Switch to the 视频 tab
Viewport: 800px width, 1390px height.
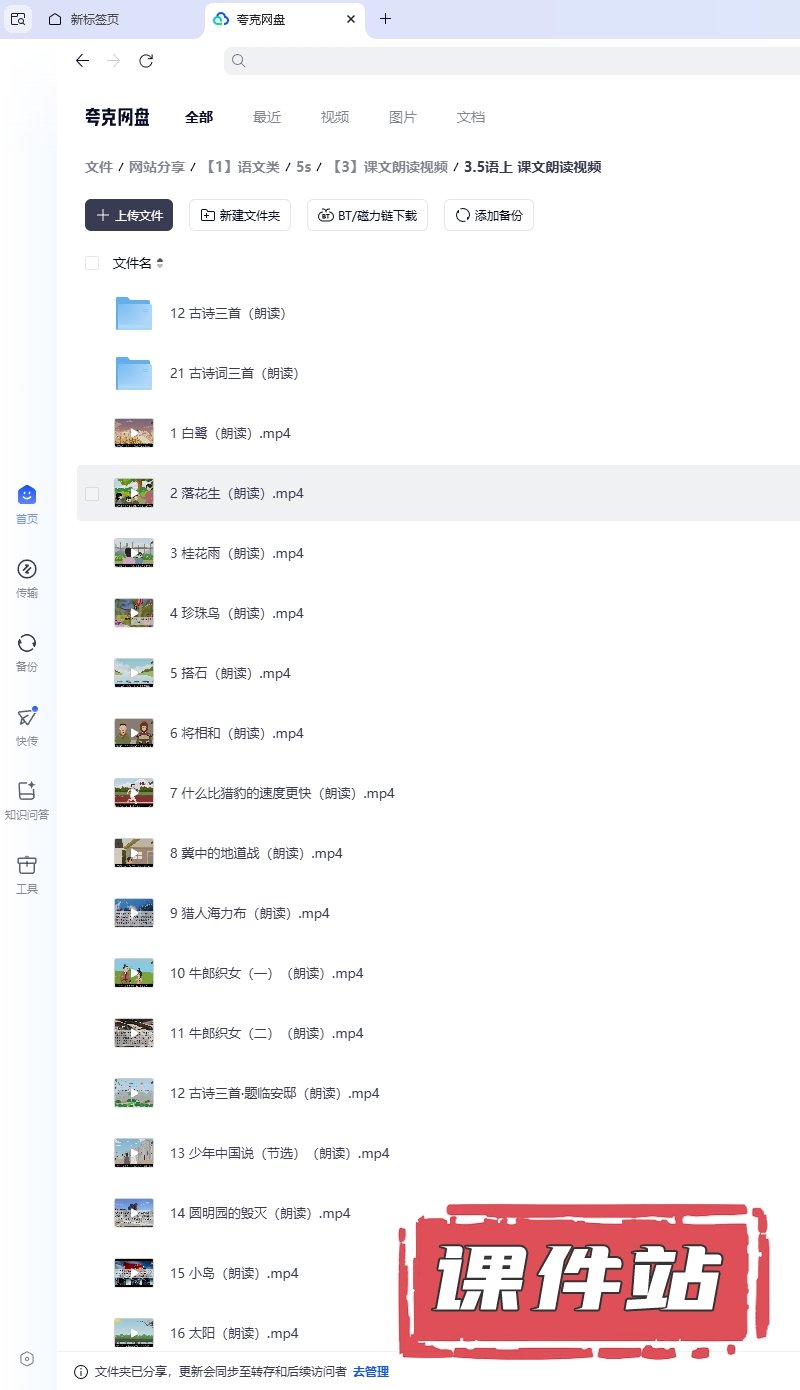pos(335,117)
